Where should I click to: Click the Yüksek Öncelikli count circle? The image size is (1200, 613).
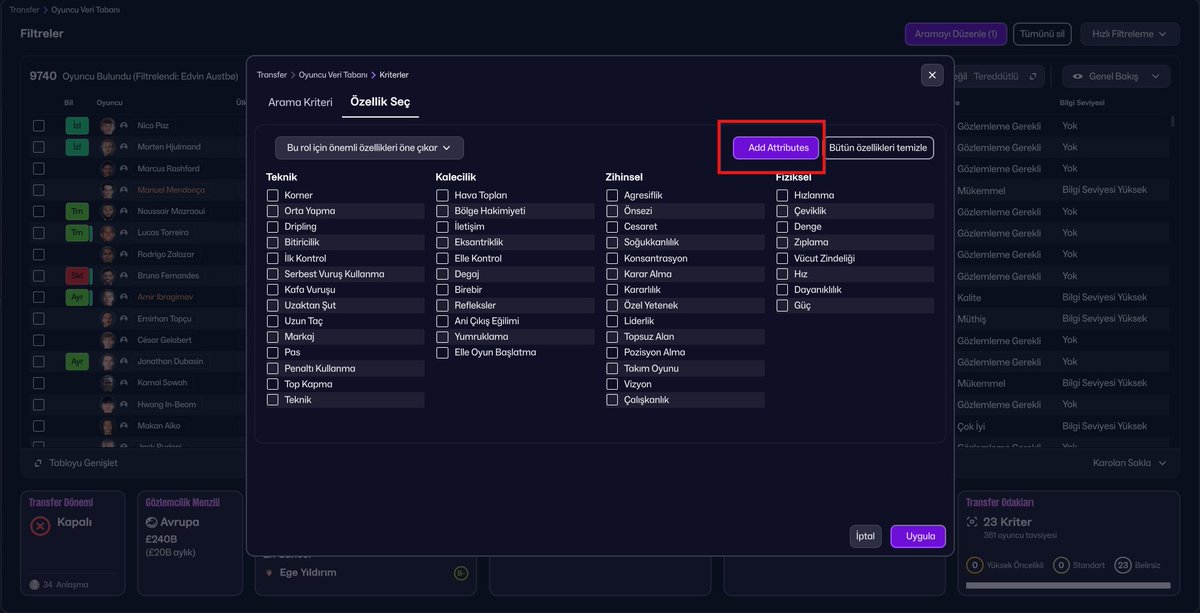(974, 565)
